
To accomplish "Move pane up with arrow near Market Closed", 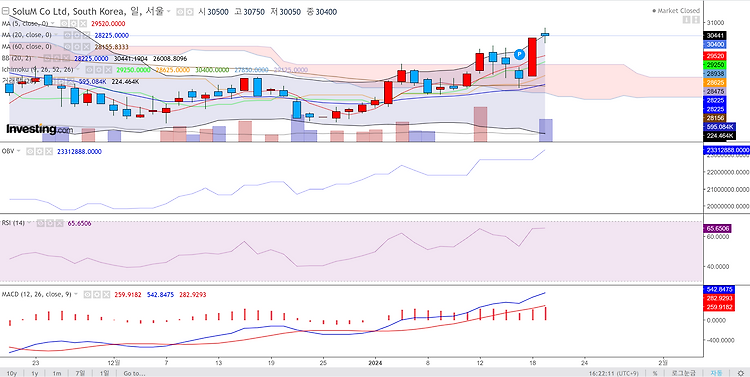I will point(686,20).
